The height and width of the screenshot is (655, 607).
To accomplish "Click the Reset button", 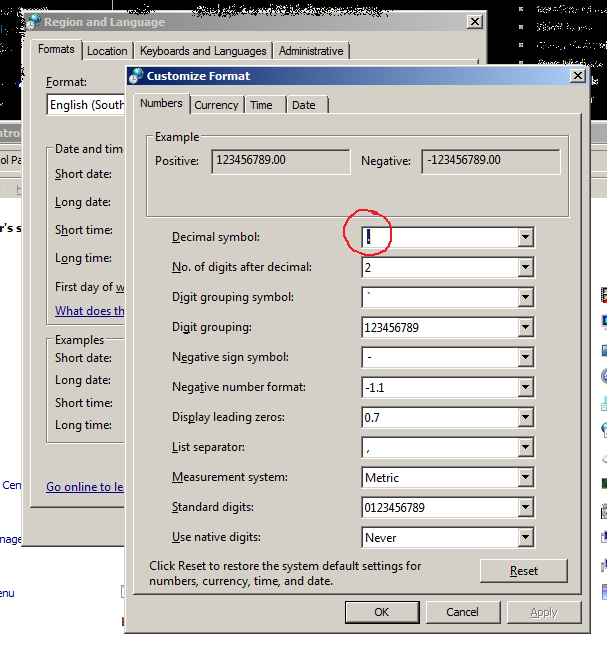I will (523, 571).
